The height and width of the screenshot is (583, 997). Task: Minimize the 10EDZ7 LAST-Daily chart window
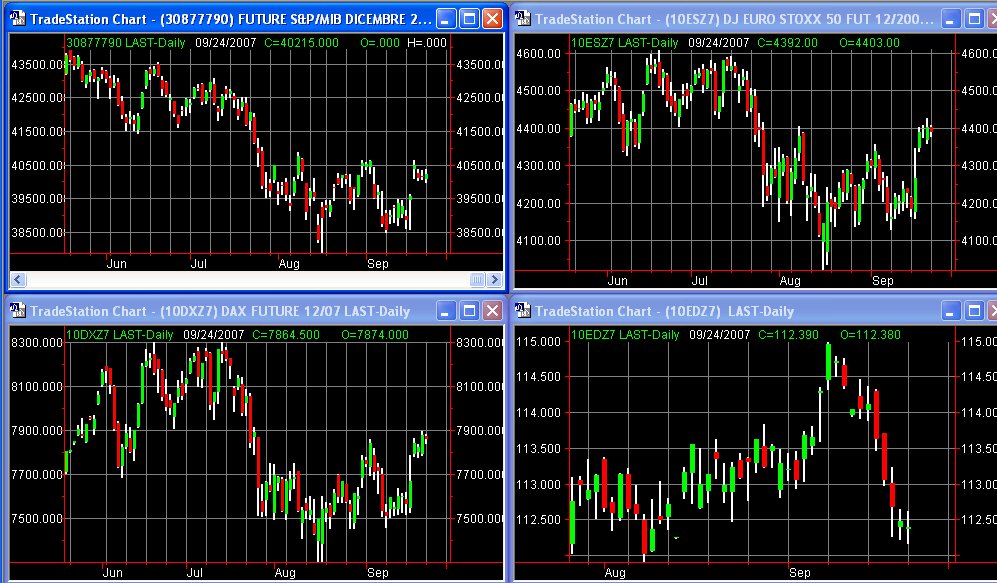coord(952,311)
